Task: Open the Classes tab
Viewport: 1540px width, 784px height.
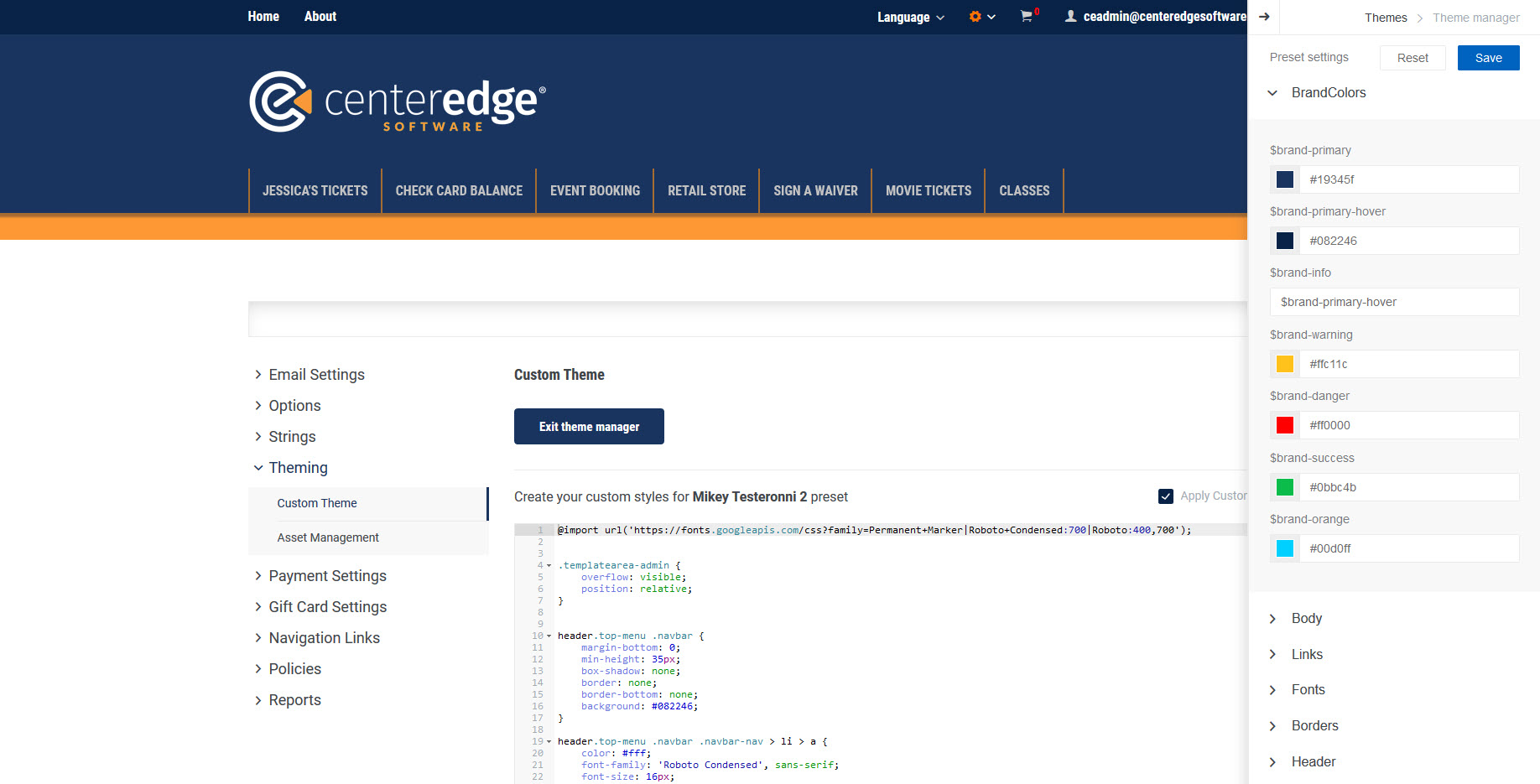Action: (x=1024, y=190)
